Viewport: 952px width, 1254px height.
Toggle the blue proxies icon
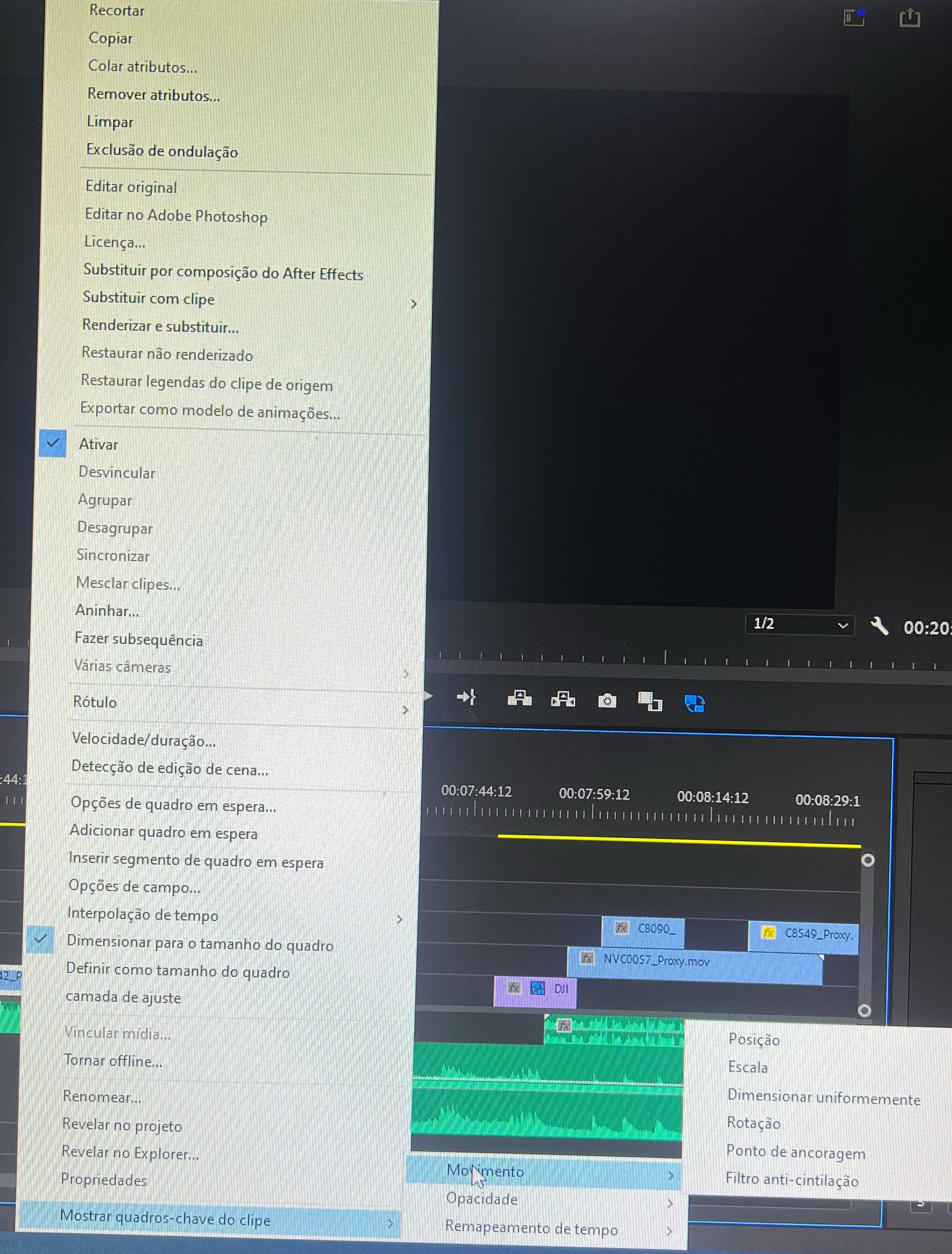click(694, 704)
